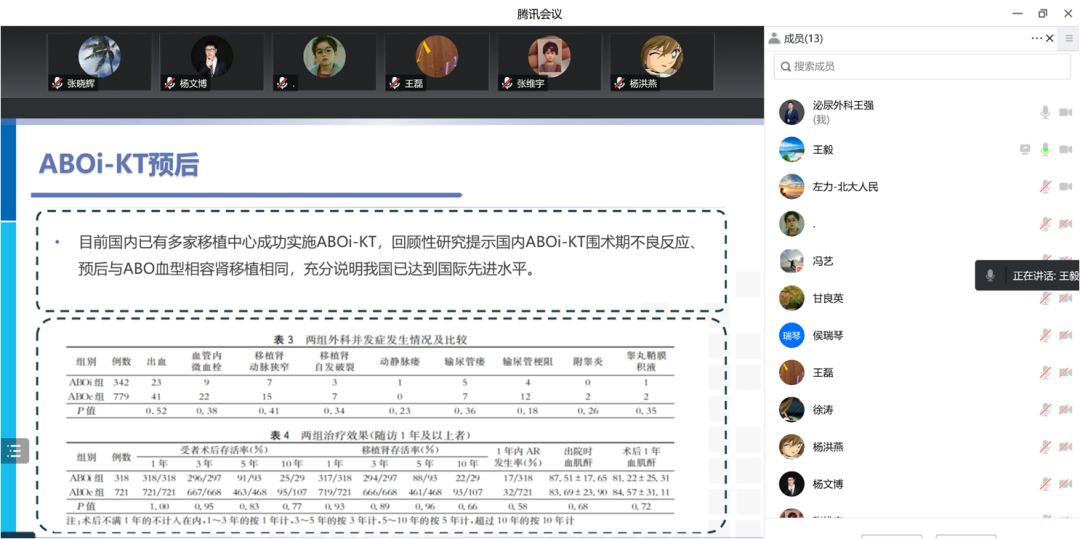Screen dimensions: 1080x539
Task: Toggle the sidebar menu icon at top right
Action: pos(1069,39)
